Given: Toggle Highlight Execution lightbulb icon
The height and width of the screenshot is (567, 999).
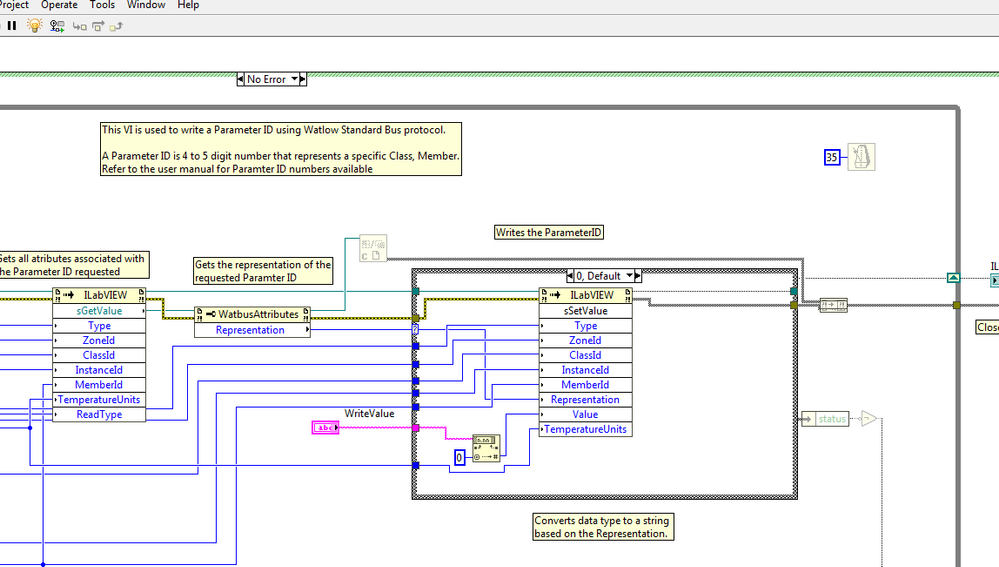Looking at the screenshot, I should pos(34,25).
